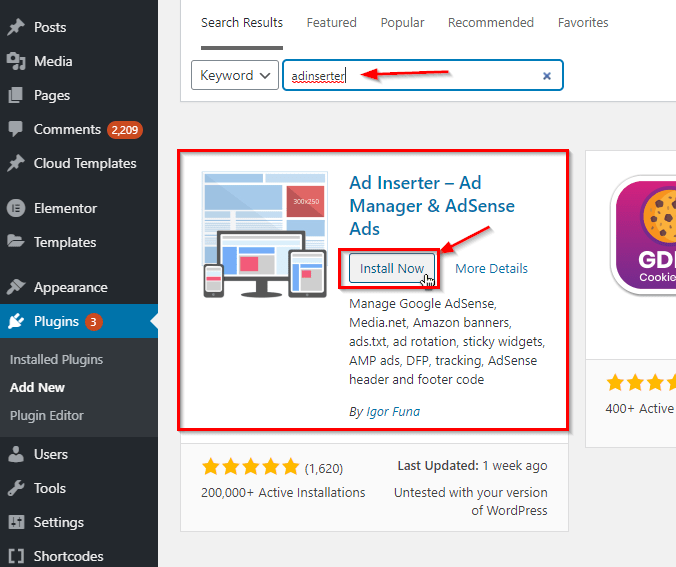The image size is (676, 567).
Task: Click the Shortcodes brackets icon
Action: coord(16,556)
